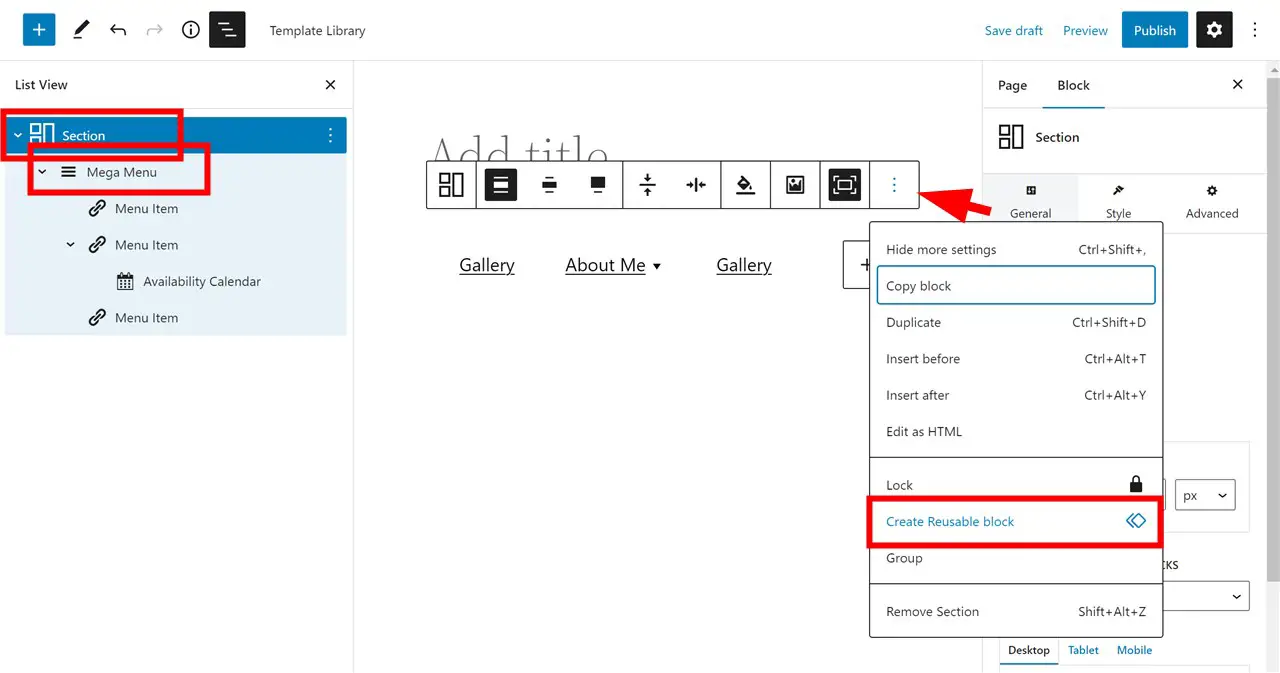Click the Publish button
This screenshot has width=1280, height=673.
1155,30
